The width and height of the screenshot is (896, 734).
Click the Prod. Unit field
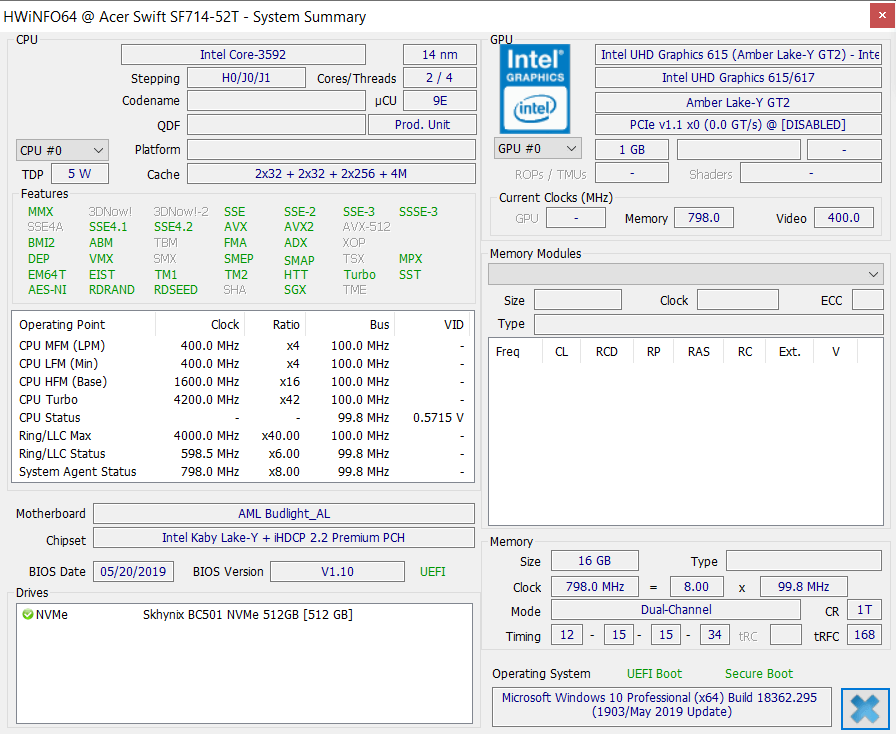click(422, 125)
